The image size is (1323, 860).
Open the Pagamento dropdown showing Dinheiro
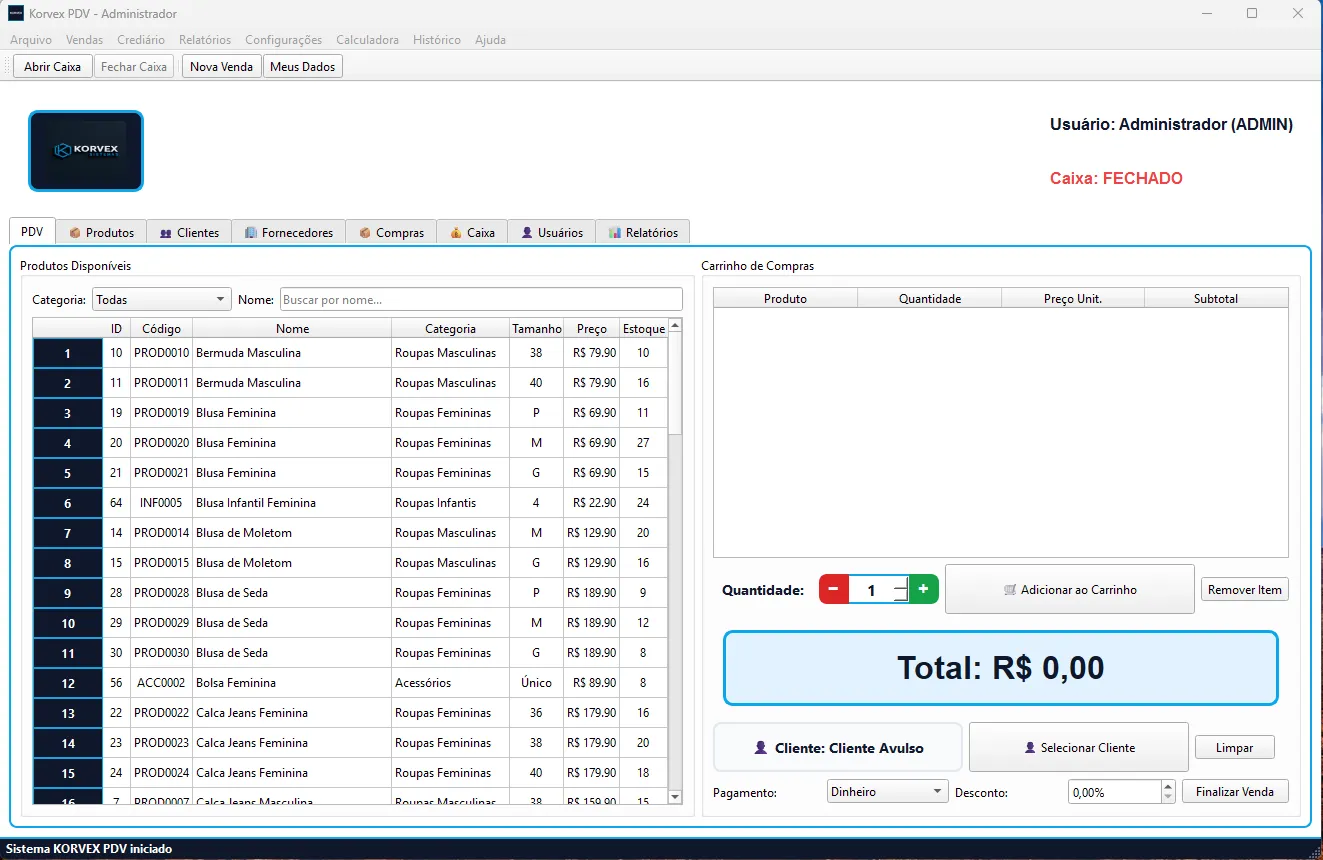tap(887, 792)
